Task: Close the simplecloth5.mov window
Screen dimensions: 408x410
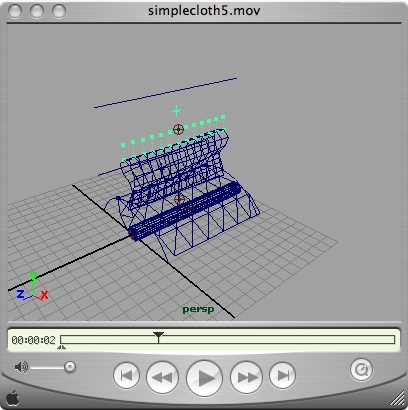Action: (x=15, y=11)
